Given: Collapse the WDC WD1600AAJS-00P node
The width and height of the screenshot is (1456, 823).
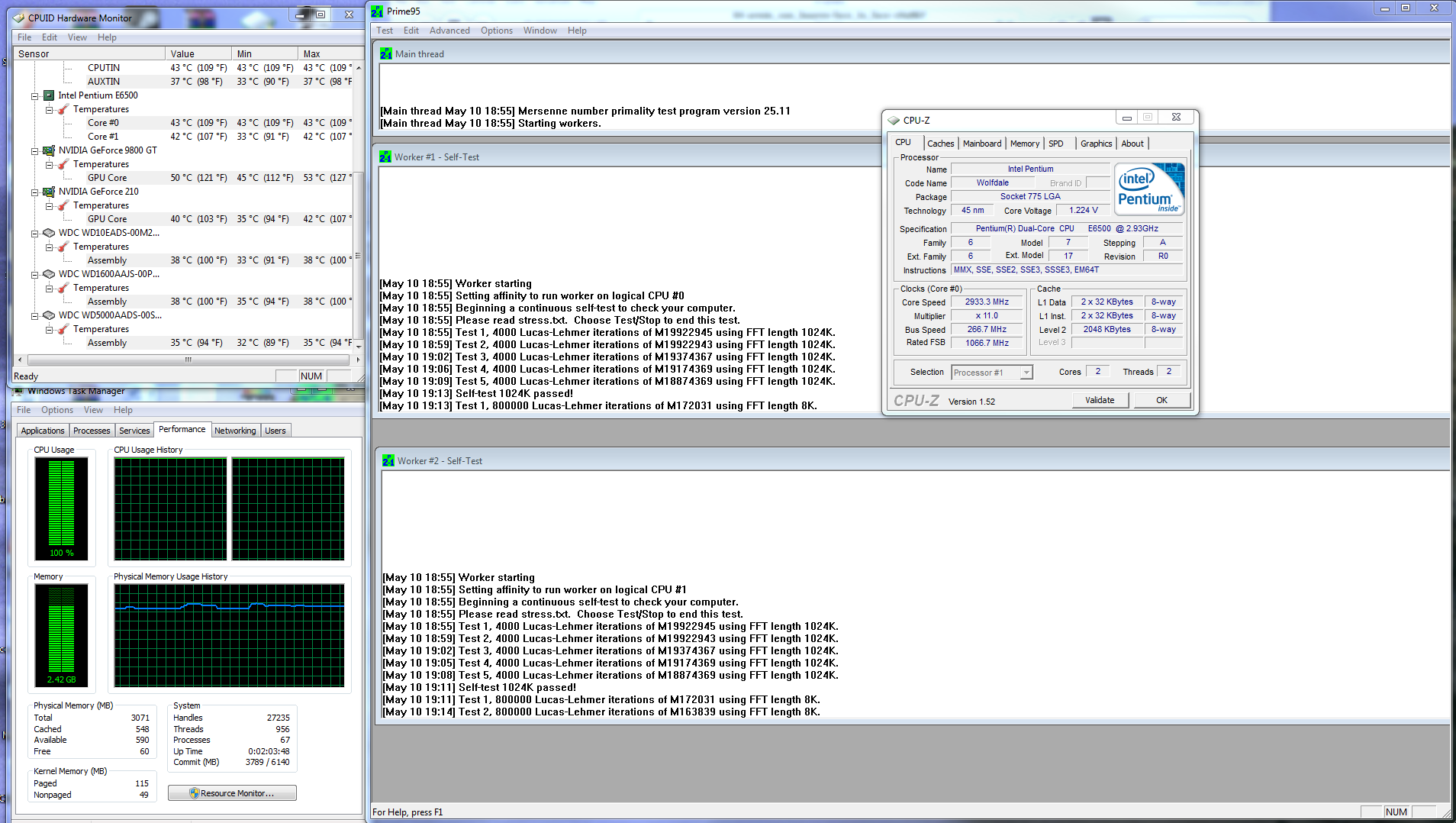Looking at the screenshot, I should click(34, 275).
